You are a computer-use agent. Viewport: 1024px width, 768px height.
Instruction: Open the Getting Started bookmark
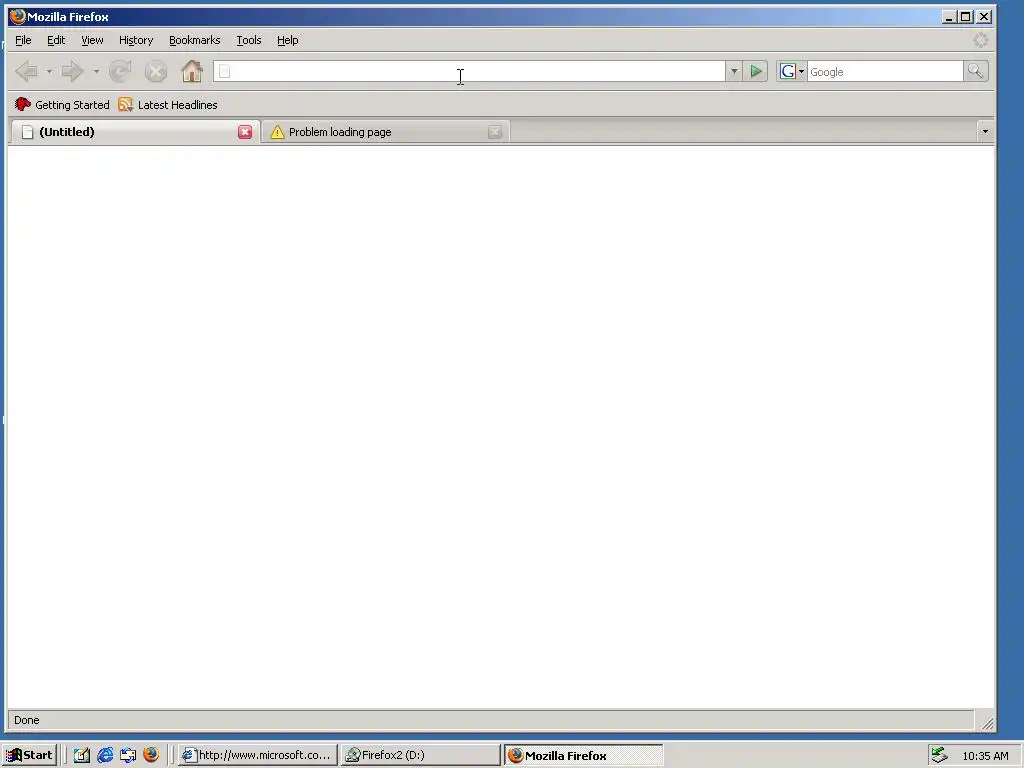[62, 104]
